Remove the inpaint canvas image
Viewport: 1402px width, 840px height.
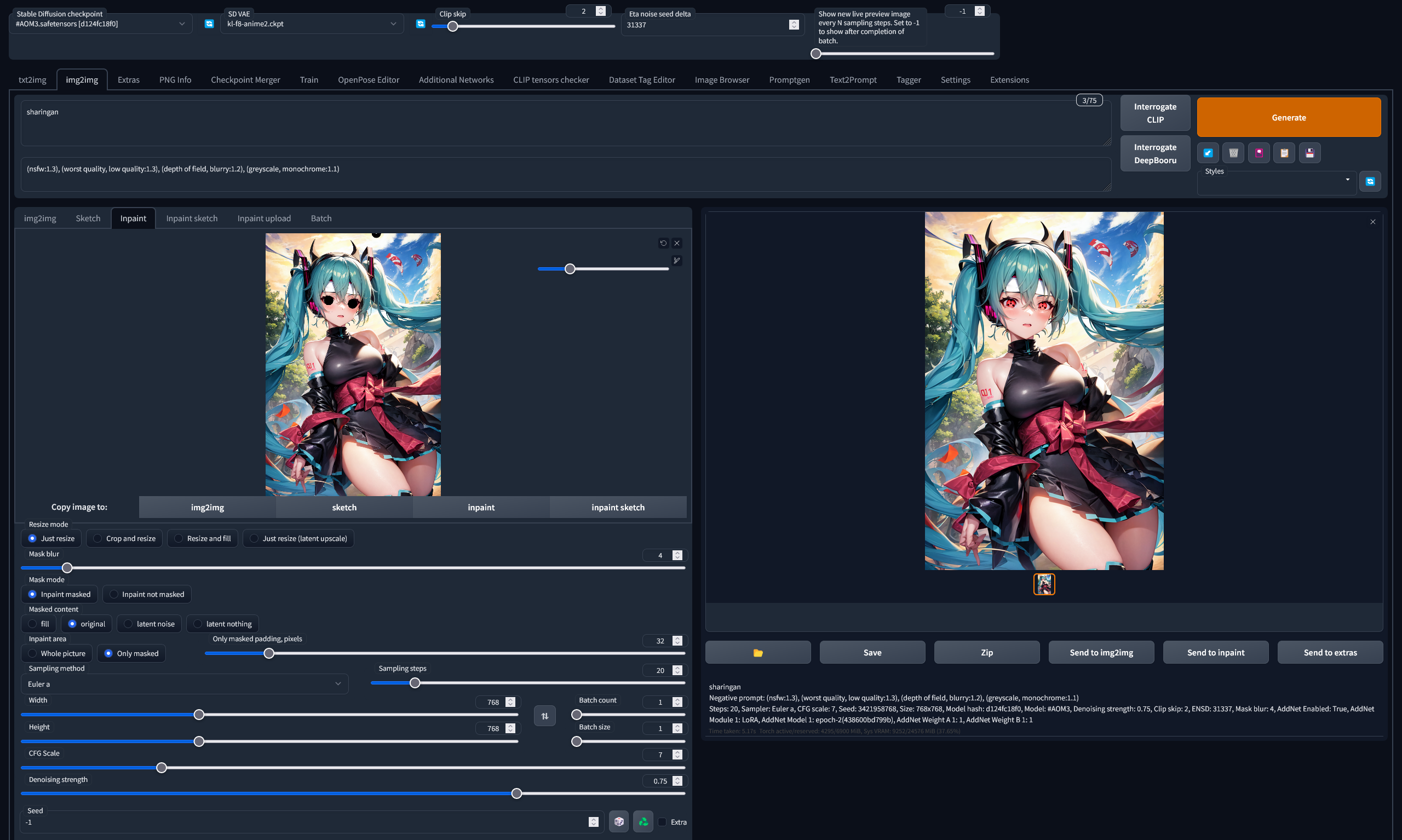click(677, 243)
